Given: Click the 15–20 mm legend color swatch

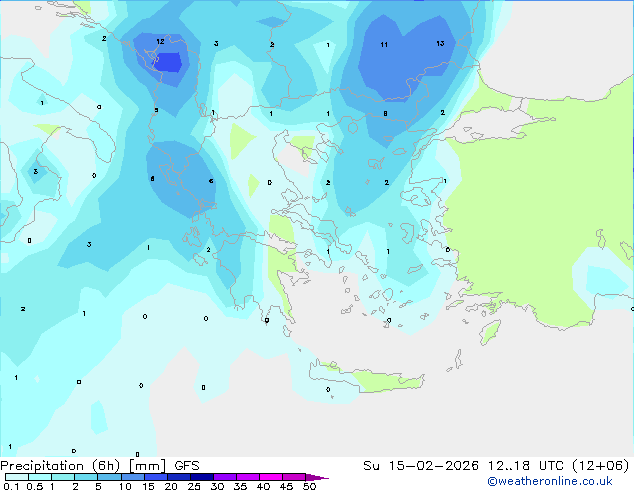Looking at the screenshot, I should point(155,477).
